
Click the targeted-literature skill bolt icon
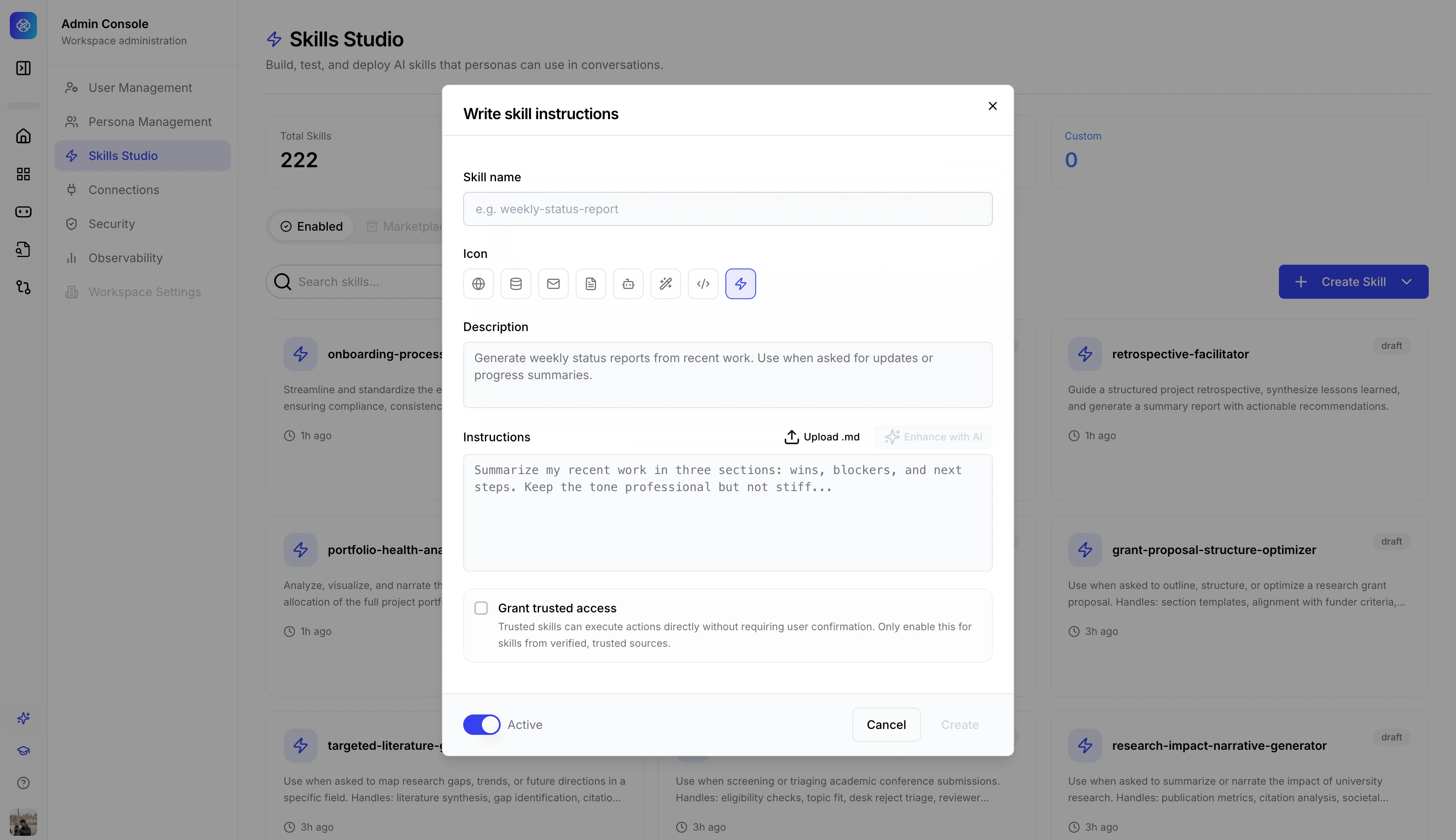coord(300,746)
